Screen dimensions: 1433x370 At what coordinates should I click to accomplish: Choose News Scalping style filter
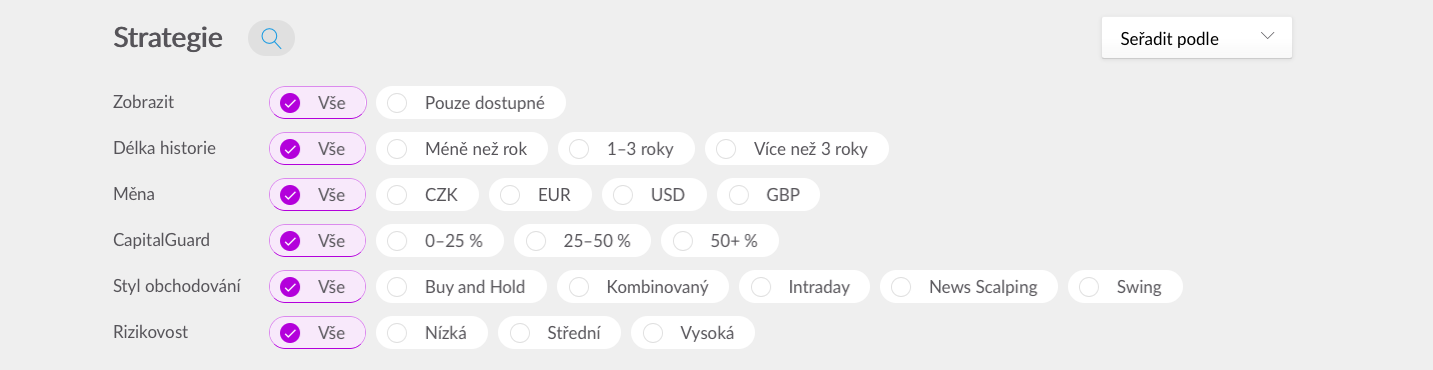point(969,287)
